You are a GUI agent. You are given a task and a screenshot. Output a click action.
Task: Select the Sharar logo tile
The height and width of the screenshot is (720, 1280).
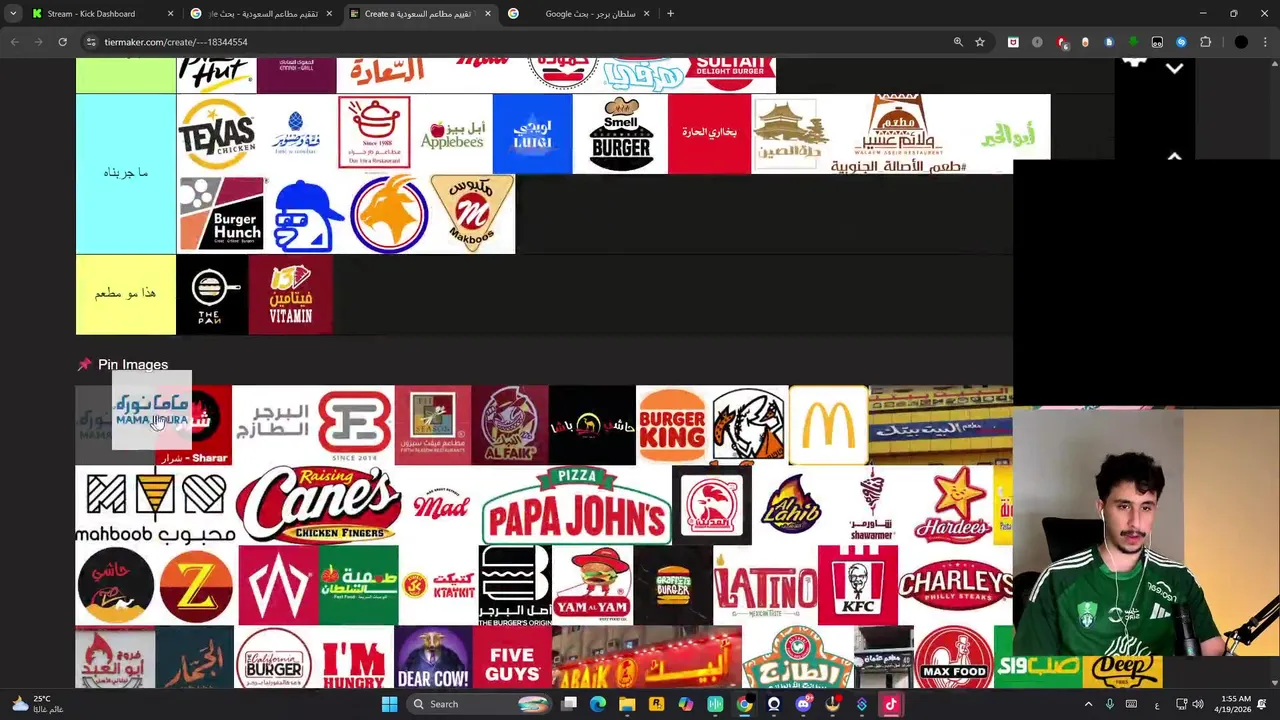206,425
